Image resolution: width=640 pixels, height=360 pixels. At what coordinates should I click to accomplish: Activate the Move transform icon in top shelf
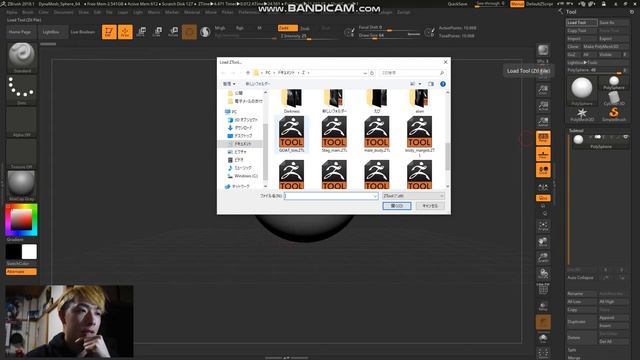[x=141, y=32]
